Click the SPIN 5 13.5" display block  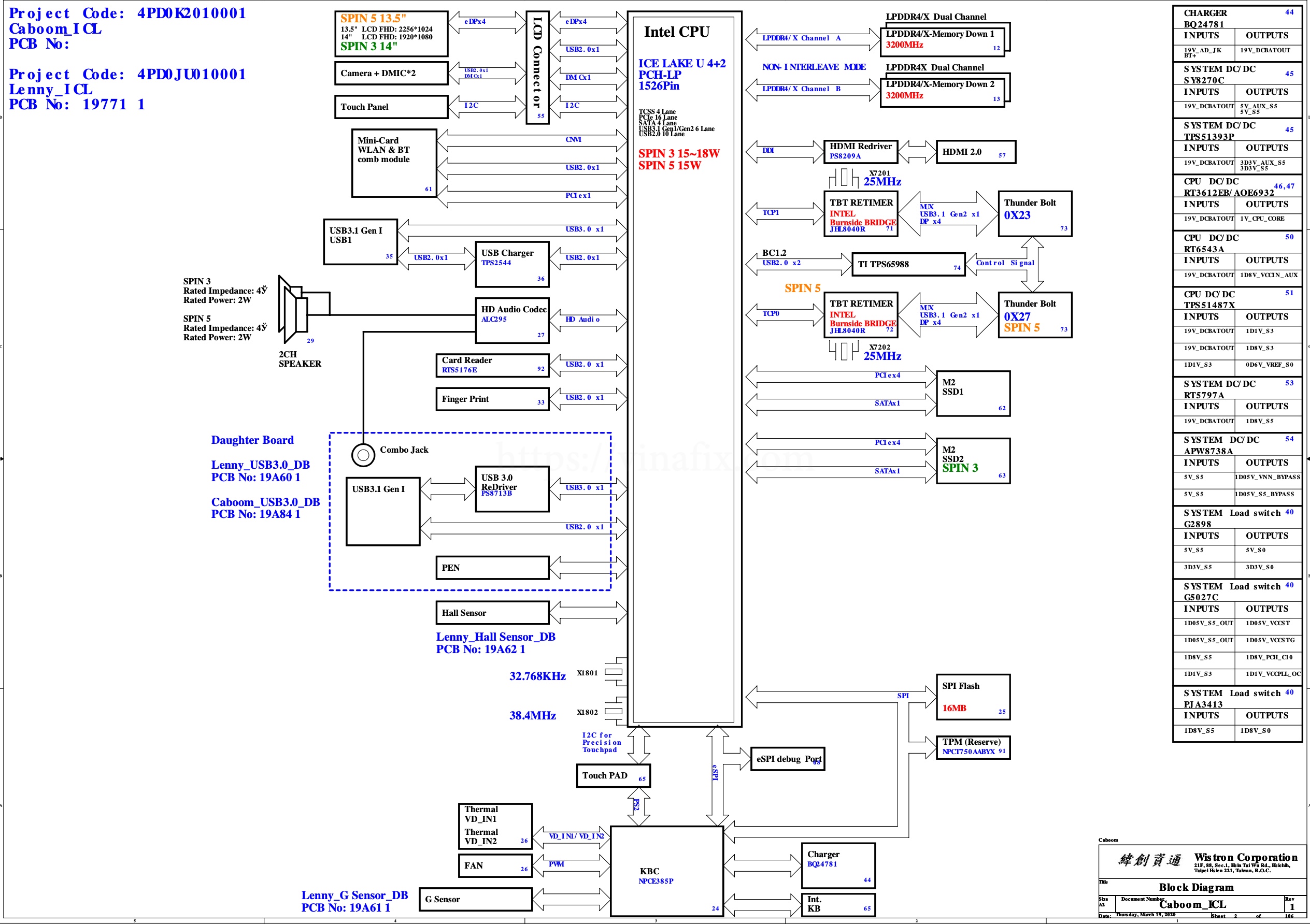coord(391,34)
